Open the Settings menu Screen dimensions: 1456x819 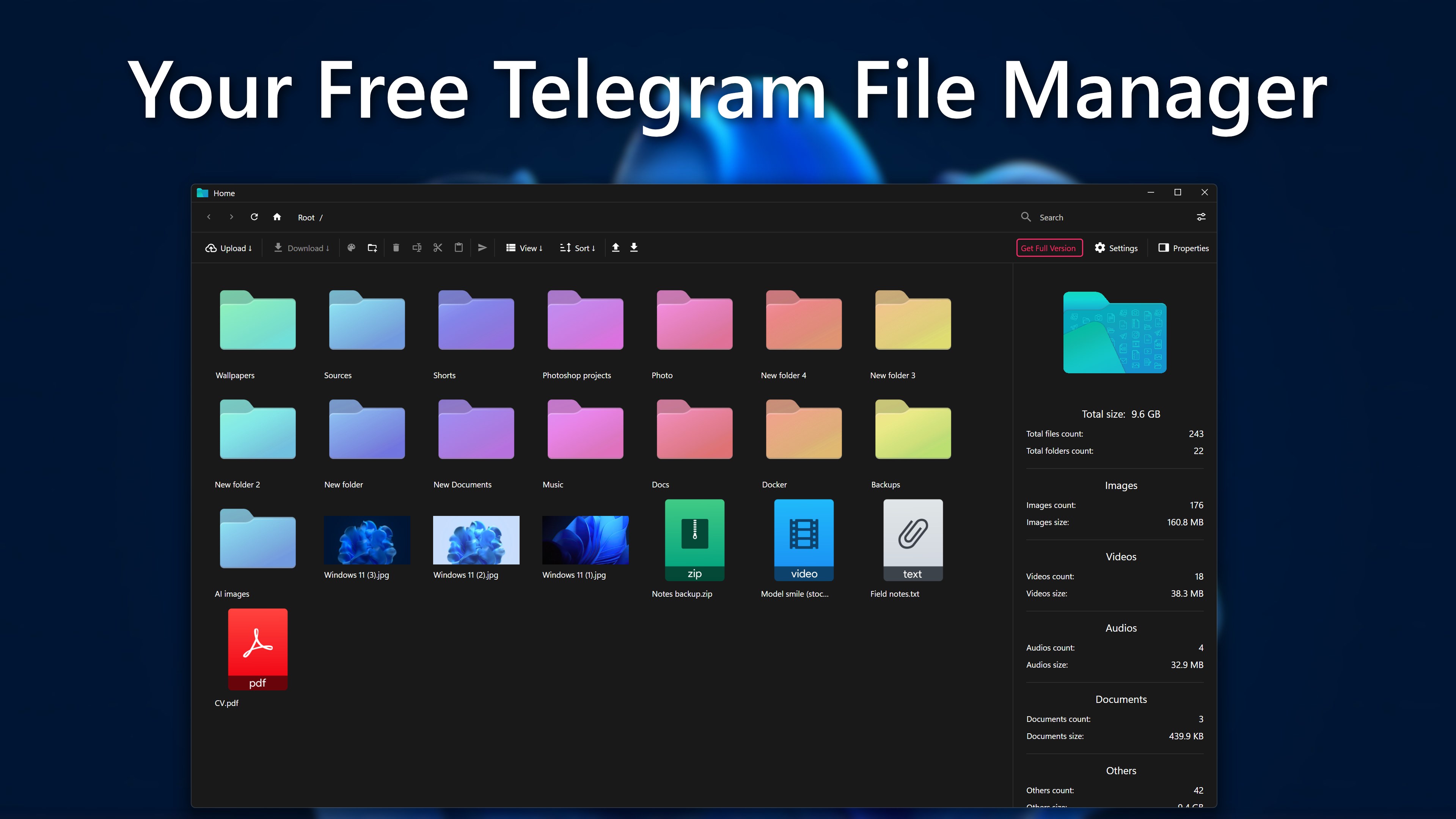[1116, 248]
